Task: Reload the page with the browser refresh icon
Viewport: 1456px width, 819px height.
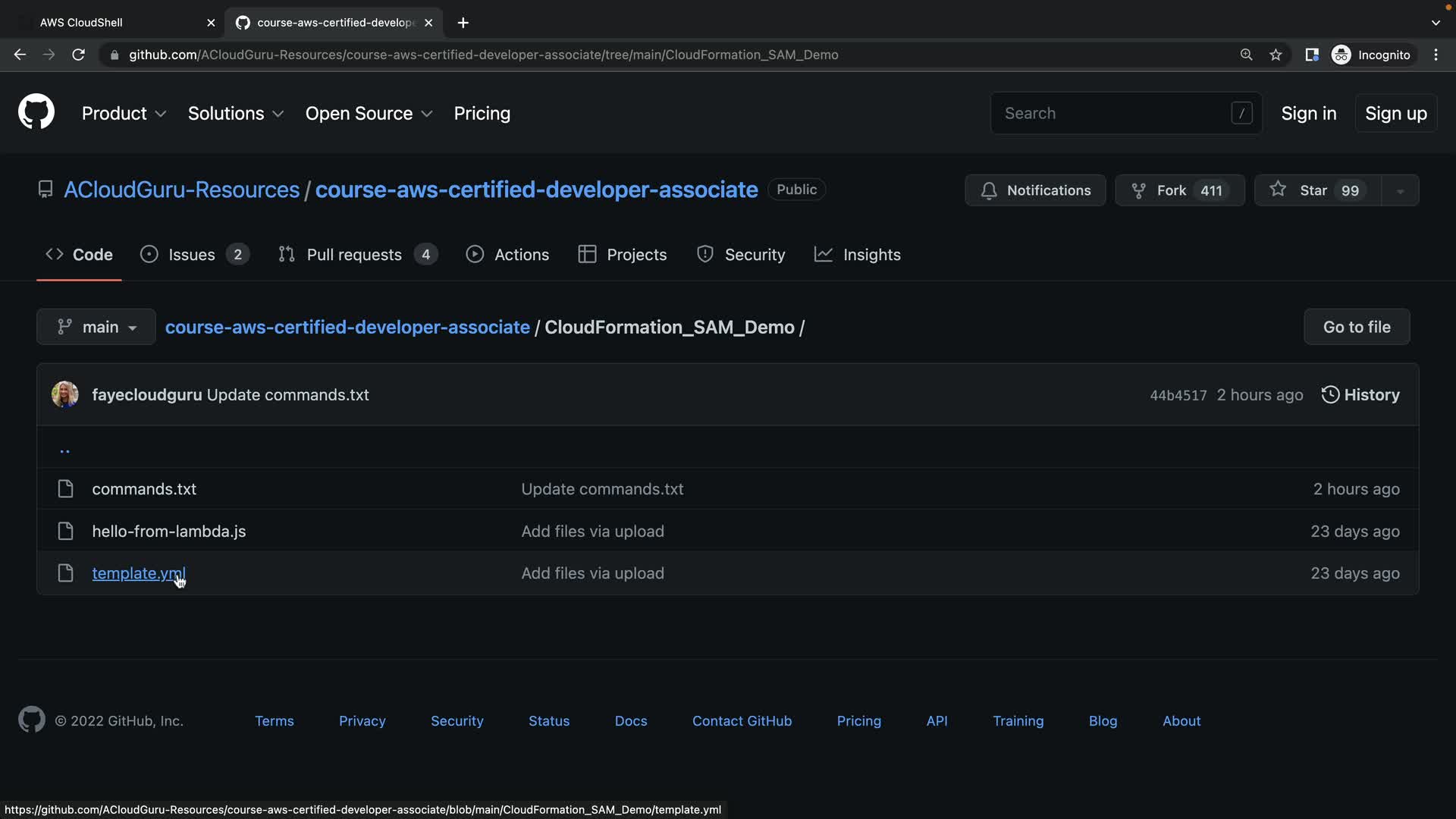Action: coord(78,55)
